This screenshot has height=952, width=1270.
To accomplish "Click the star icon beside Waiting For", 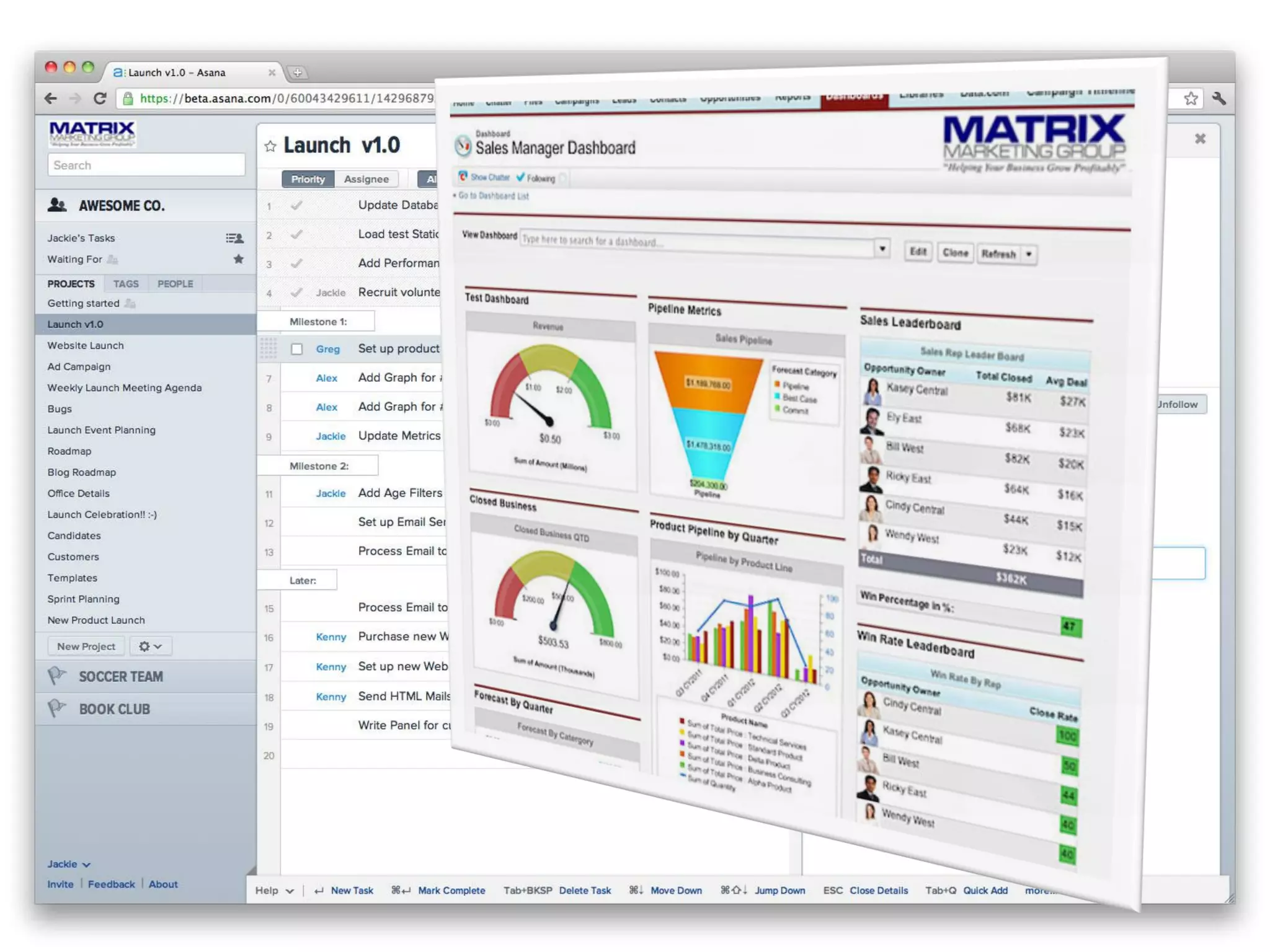I will 238,259.
